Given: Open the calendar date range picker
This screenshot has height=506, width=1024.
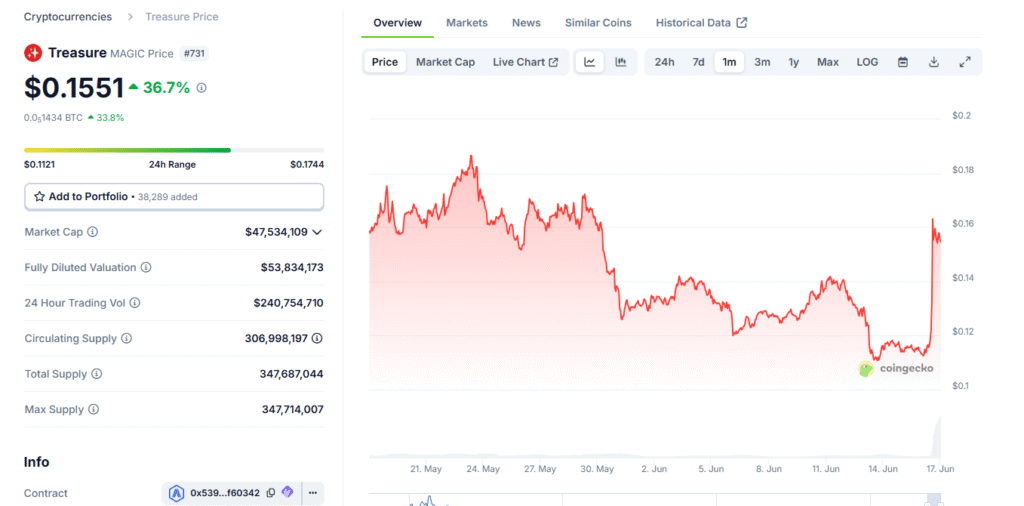Looking at the screenshot, I should click(x=903, y=62).
